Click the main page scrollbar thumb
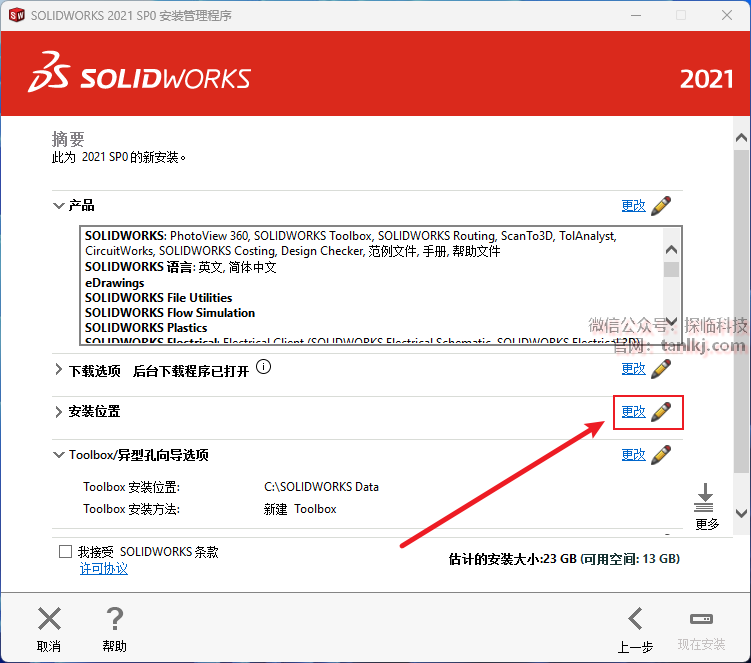The height and width of the screenshot is (663, 751). point(741,311)
